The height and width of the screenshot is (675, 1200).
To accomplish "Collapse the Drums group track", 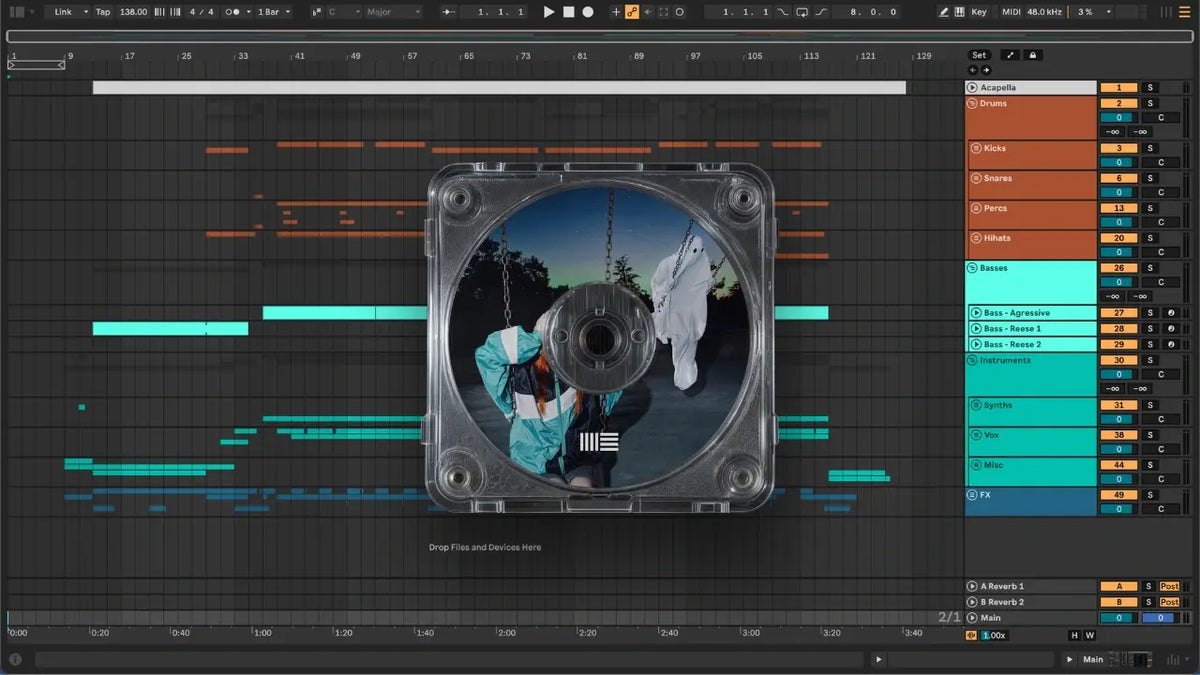I will point(972,103).
